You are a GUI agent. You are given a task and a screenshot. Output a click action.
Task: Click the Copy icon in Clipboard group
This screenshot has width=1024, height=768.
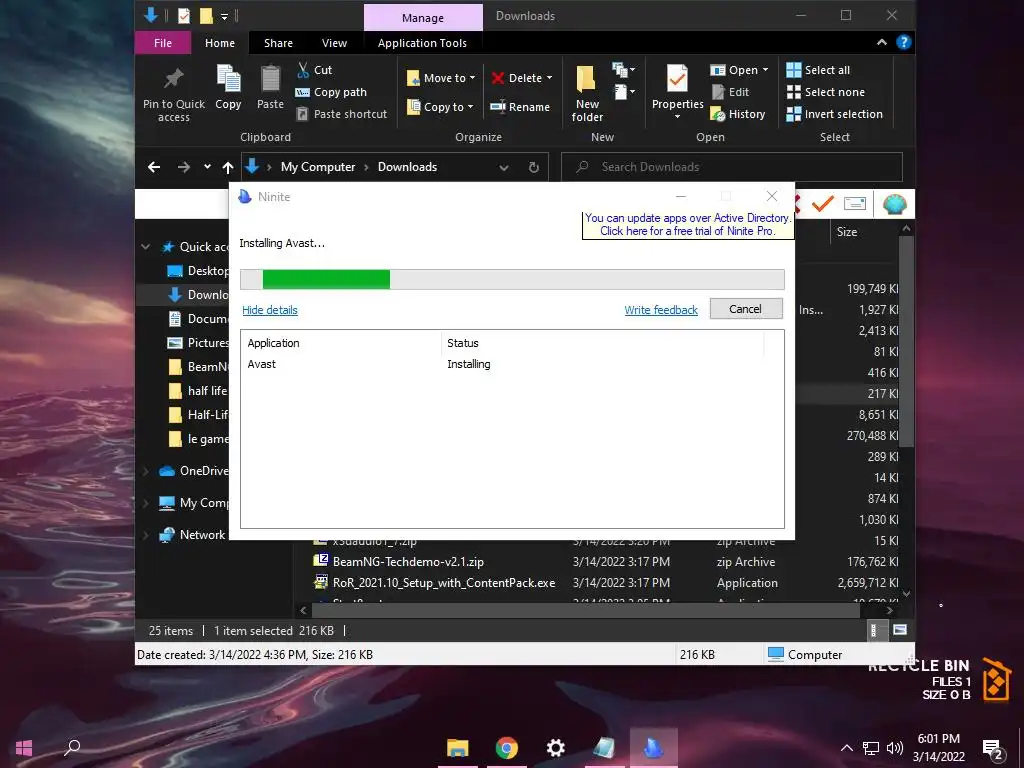coord(228,79)
